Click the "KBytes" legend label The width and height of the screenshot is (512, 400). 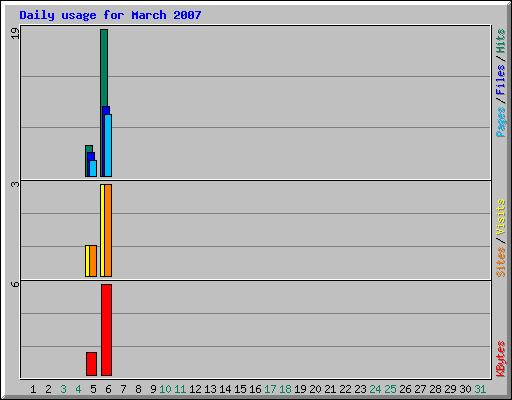point(501,359)
